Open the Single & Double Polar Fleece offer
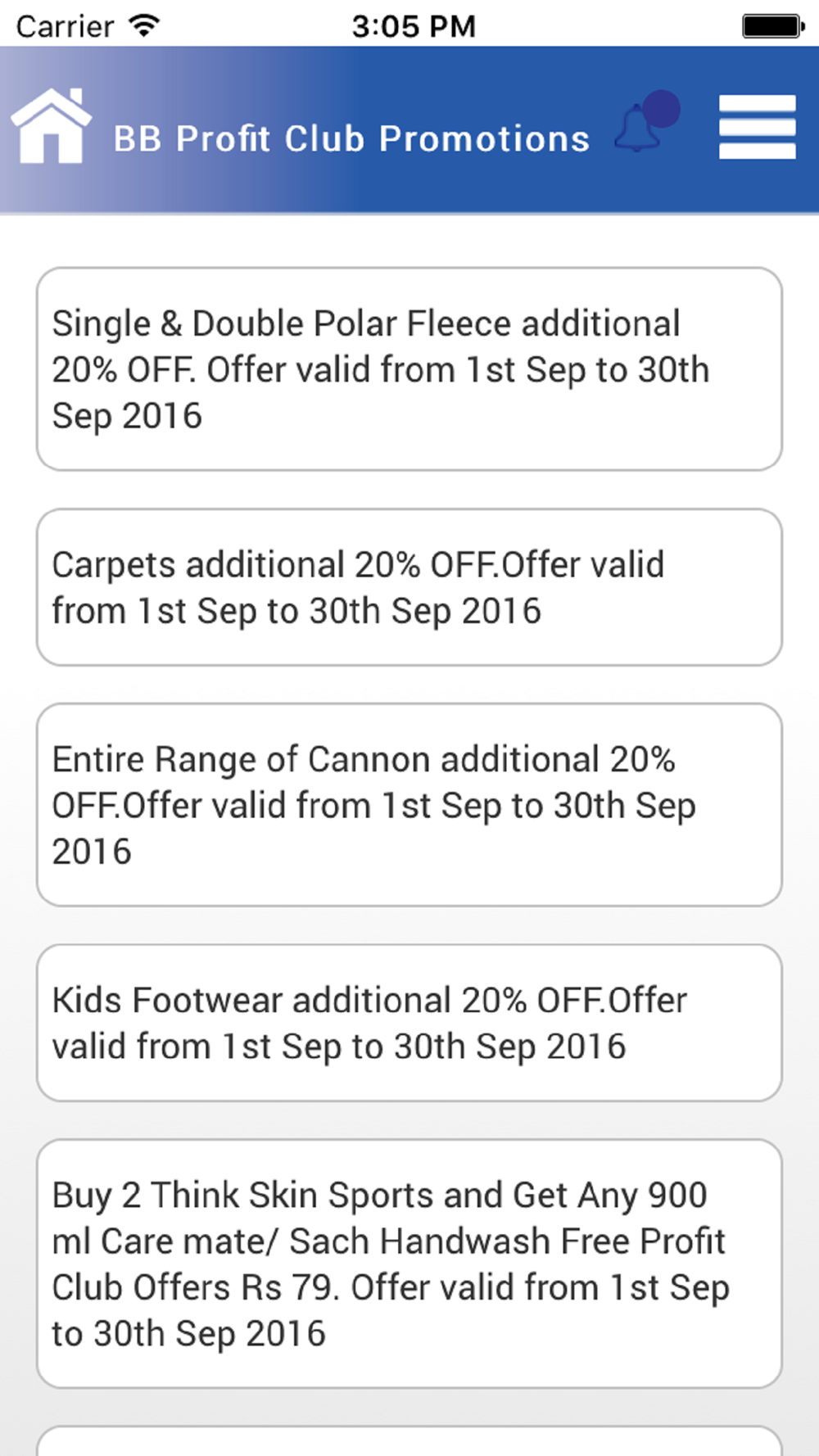Viewport: 819px width, 1456px height. click(x=409, y=369)
